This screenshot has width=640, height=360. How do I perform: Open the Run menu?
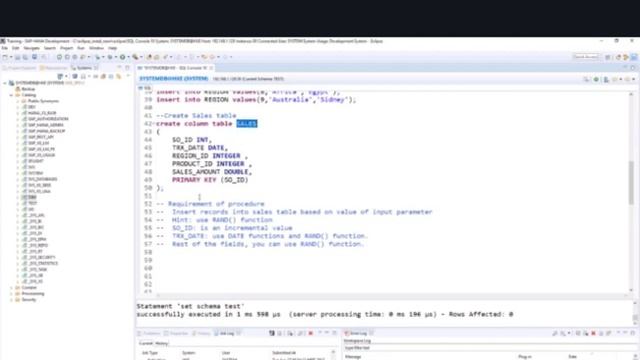tap(81, 48)
